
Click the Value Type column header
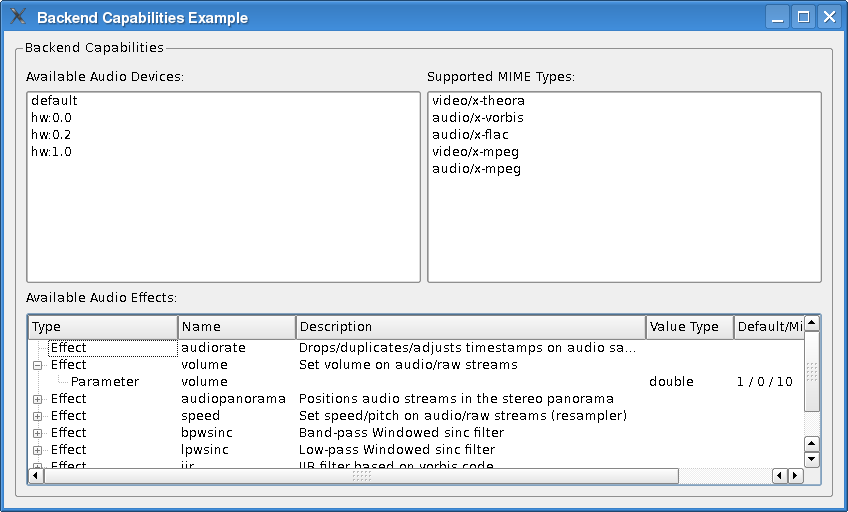click(x=688, y=327)
